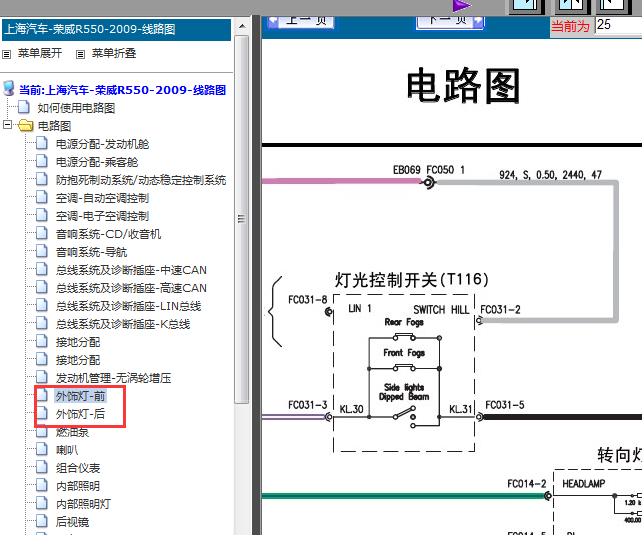Click the page icon for 燃油泵
This screenshot has height=535, width=642.
[41, 431]
